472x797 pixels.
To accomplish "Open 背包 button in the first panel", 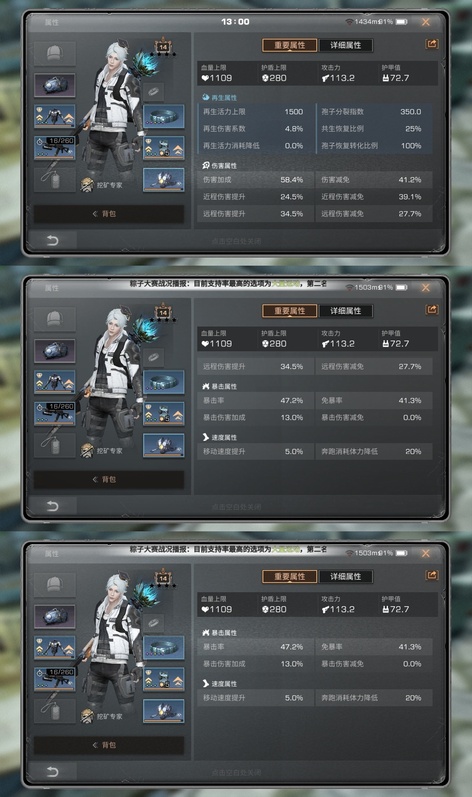I will 109,214.
